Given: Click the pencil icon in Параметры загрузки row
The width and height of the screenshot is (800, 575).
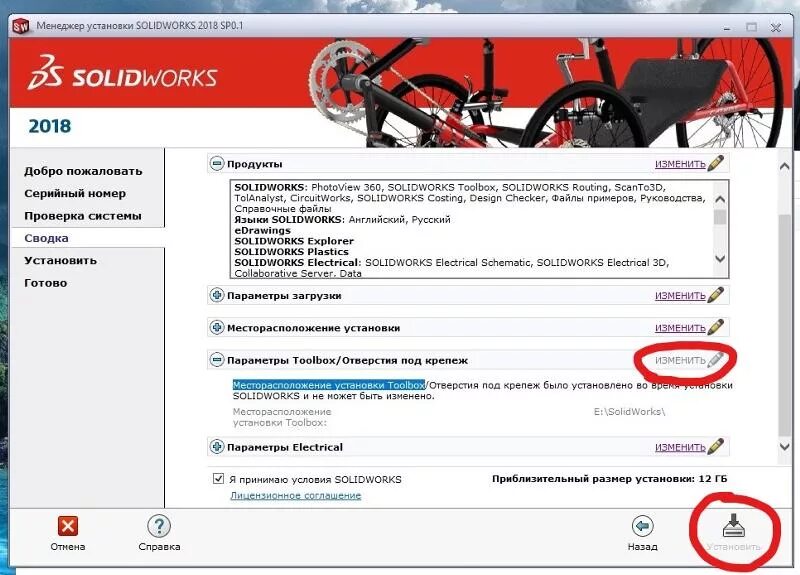Looking at the screenshot, I should 716,295.
